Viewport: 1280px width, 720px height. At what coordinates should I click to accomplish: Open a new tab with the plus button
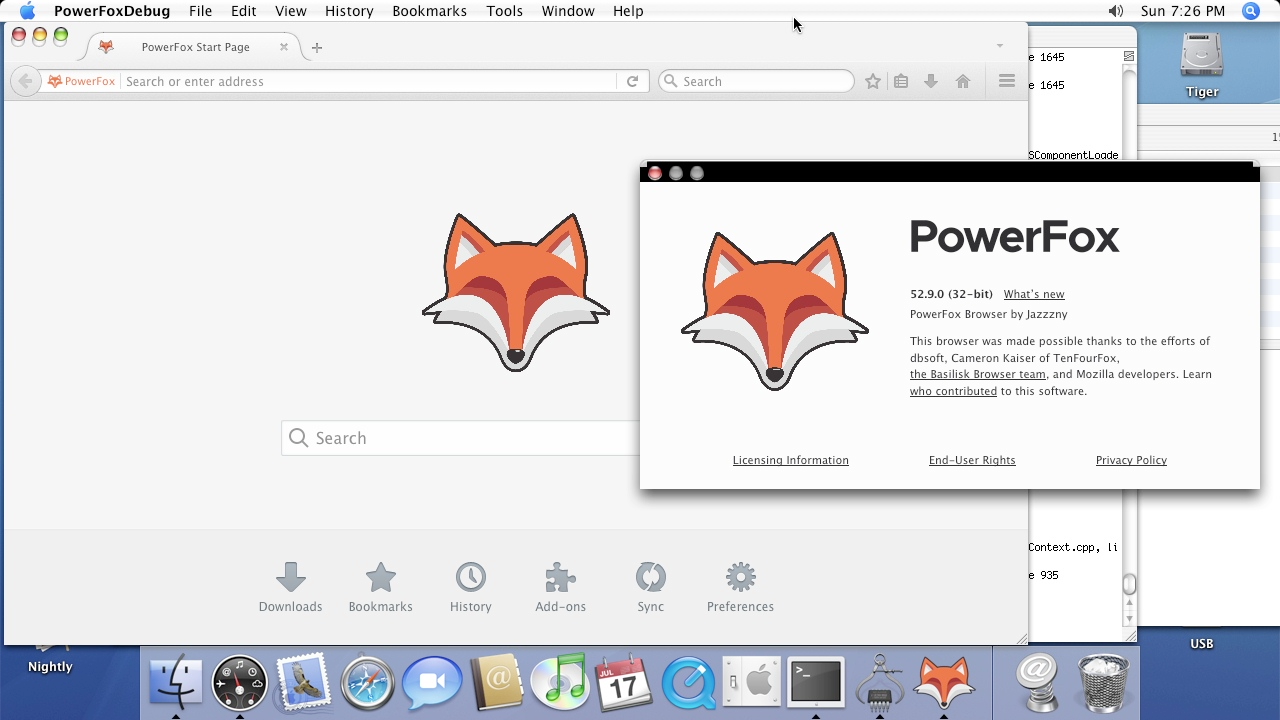point(317,47)
